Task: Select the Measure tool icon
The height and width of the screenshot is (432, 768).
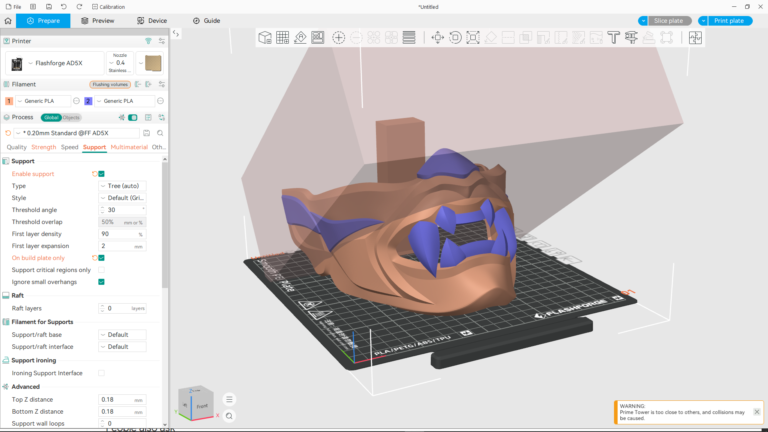Action: 631,38
